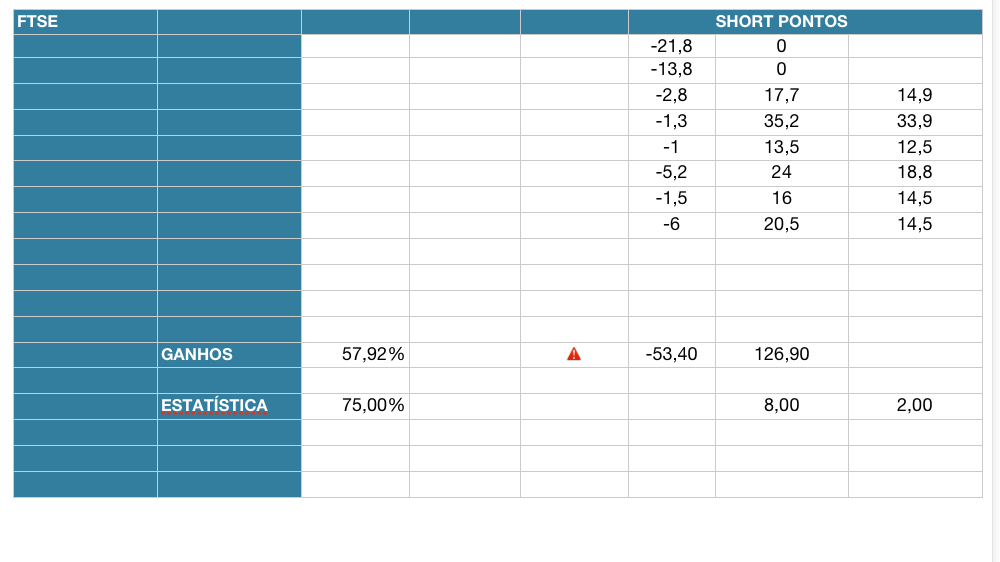Select the cell showing 35,2
The width and height of the screenshot is (1000, 562).
(x=781, y=122)
